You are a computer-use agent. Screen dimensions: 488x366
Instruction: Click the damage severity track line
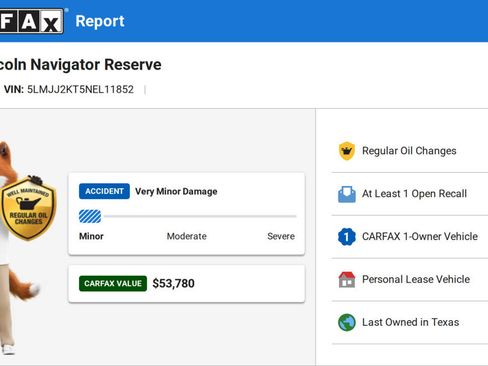tap(200, 216)
